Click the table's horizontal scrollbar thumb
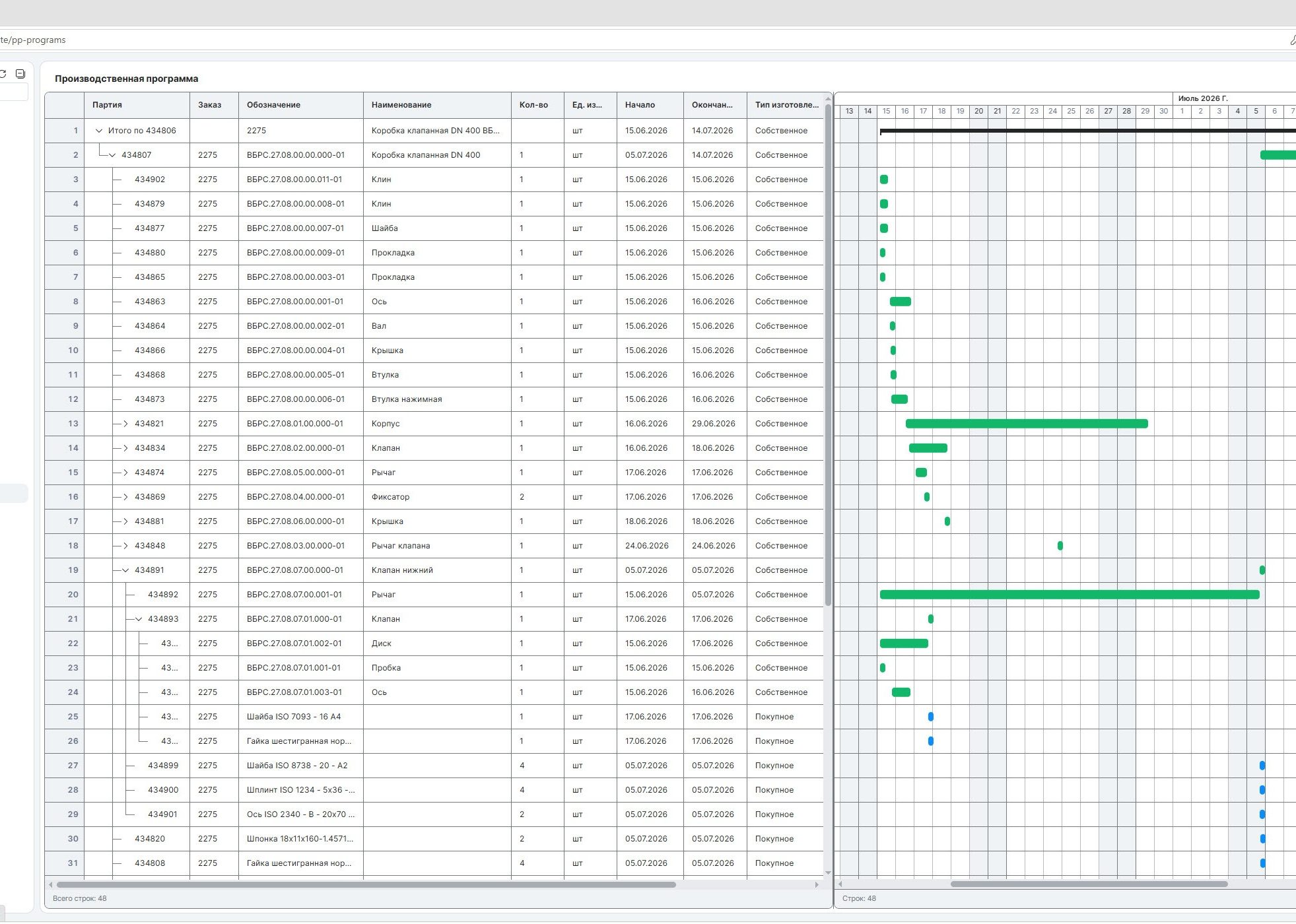 tap(366, 884)
